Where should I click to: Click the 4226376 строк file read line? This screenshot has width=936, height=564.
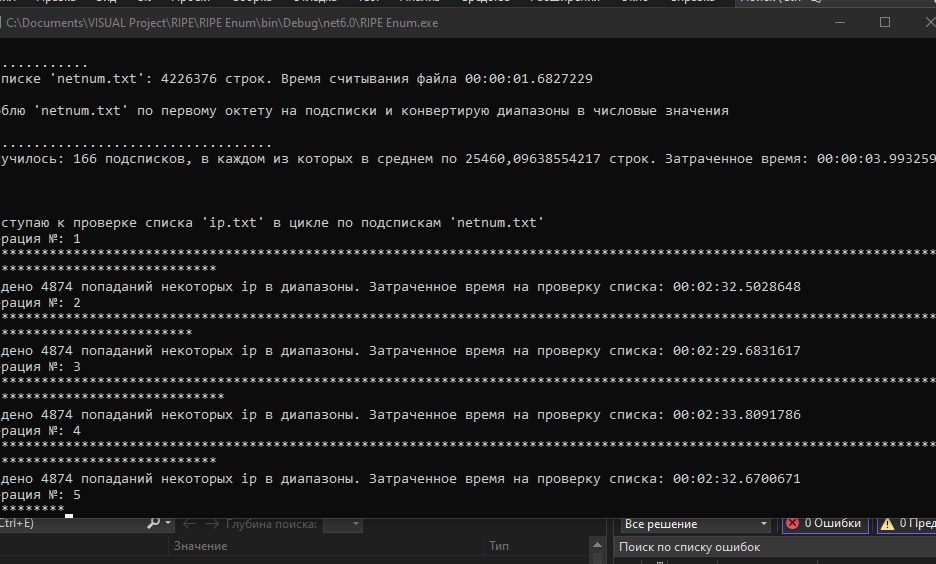297,79
